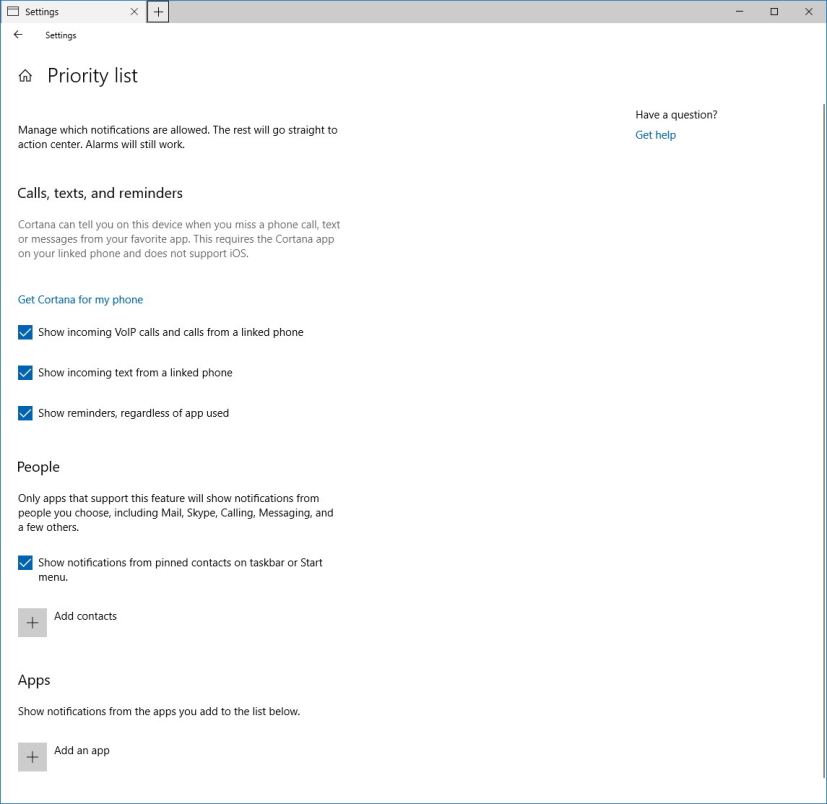Image resolution: width=827 pixels, height=804 pixels.
Task: Select the Settings tab
Action: [73, 12]
